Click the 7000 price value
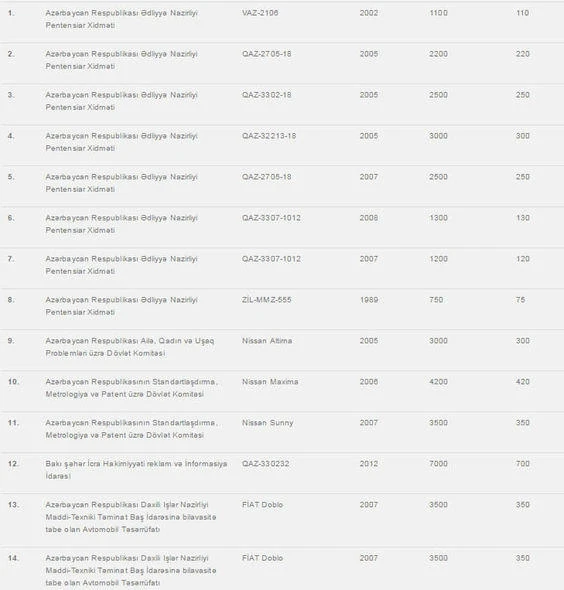Screen dimensions: 564x590 pos(438,464)
